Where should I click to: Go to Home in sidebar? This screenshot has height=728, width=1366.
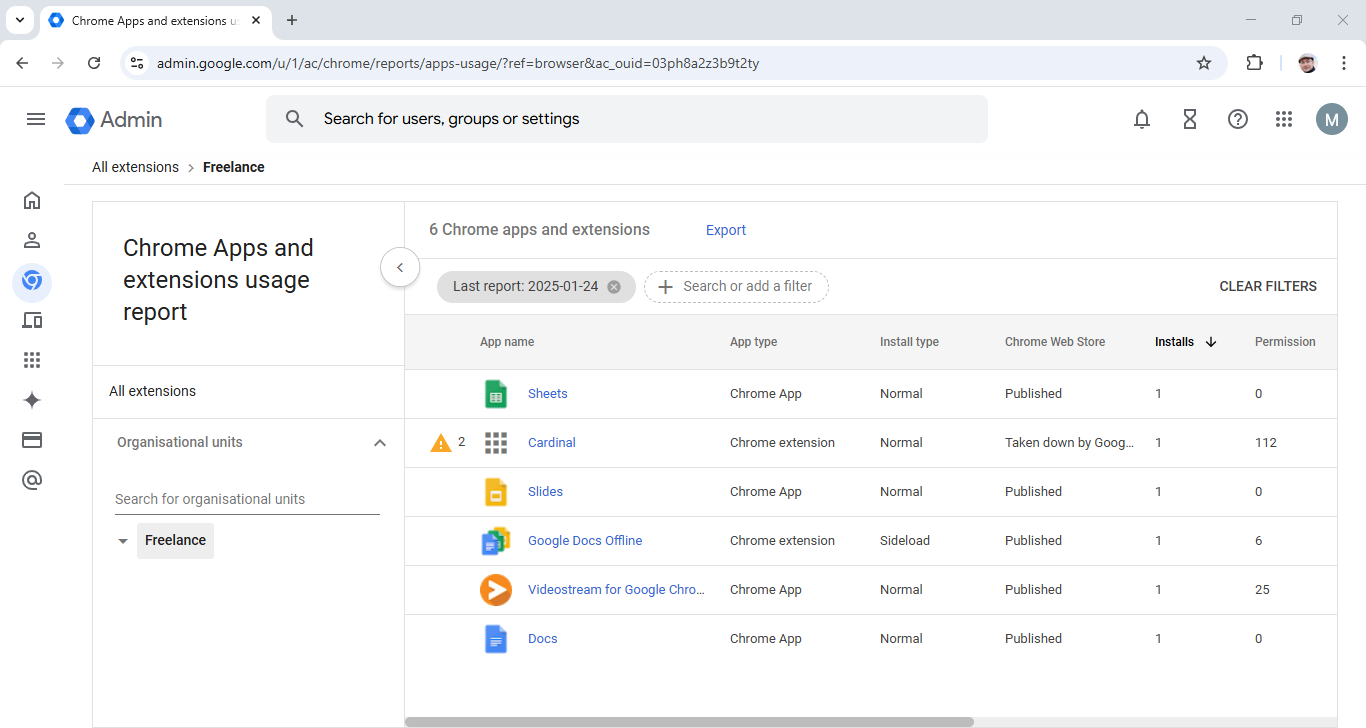(x=32, y=200)
